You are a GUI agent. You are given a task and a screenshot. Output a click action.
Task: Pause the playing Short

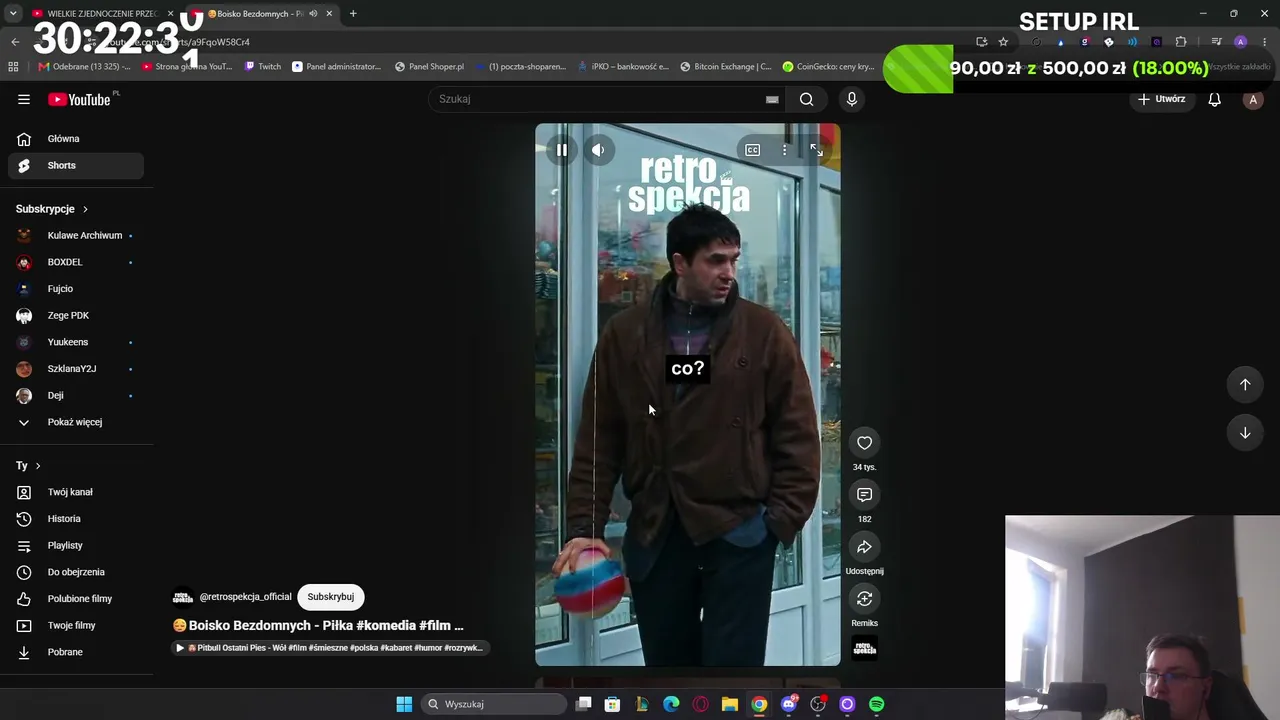click(562, 150)
